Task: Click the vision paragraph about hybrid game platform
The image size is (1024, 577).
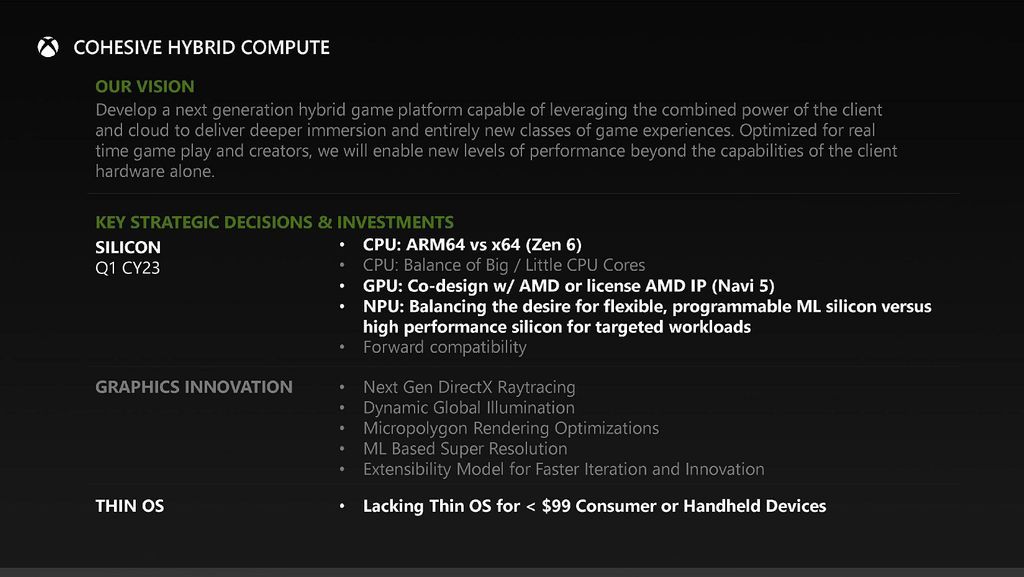Action: 496,140
